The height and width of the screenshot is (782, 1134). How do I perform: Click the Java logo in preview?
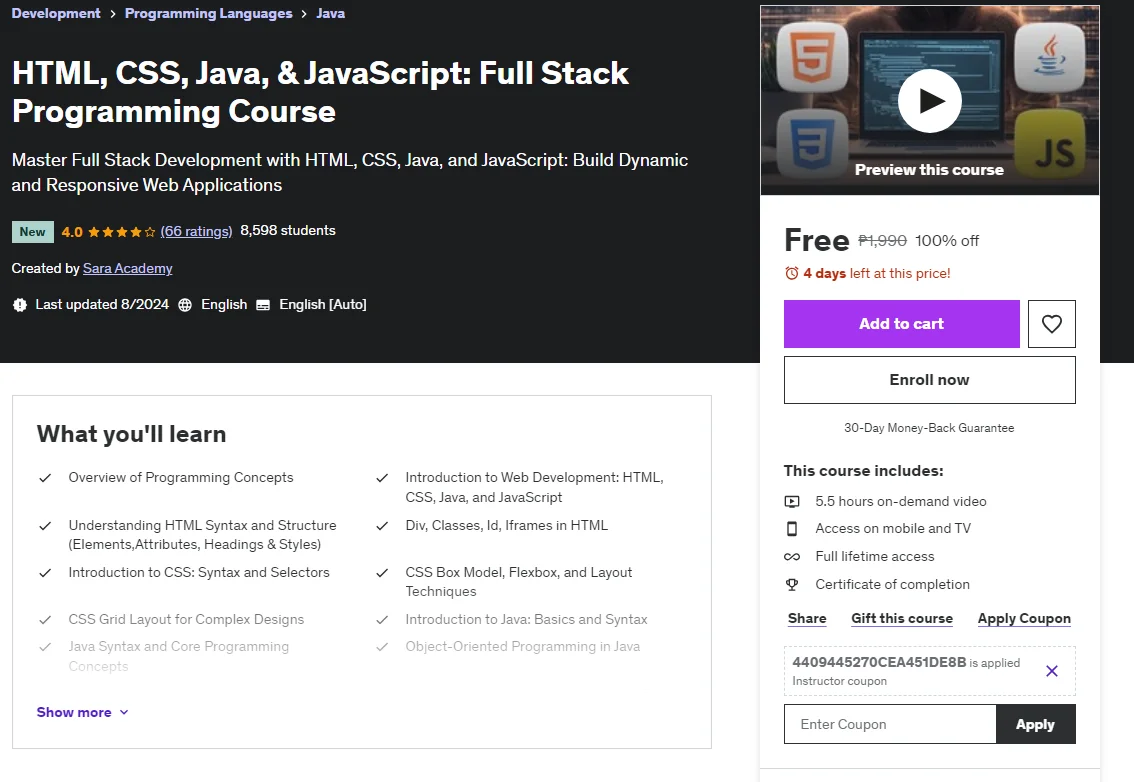tap(1049, 56)
